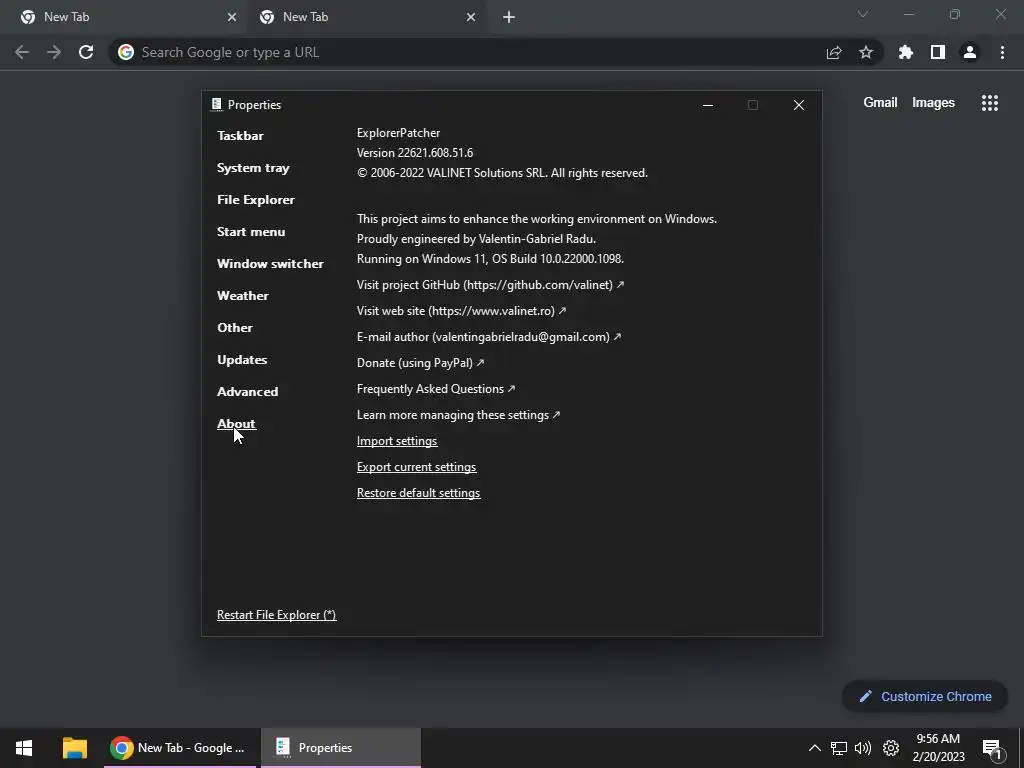Viewport: 1024px width, 768px height.
Task: Open the valinet.ro web site link
Action: (x=461, y=311)
